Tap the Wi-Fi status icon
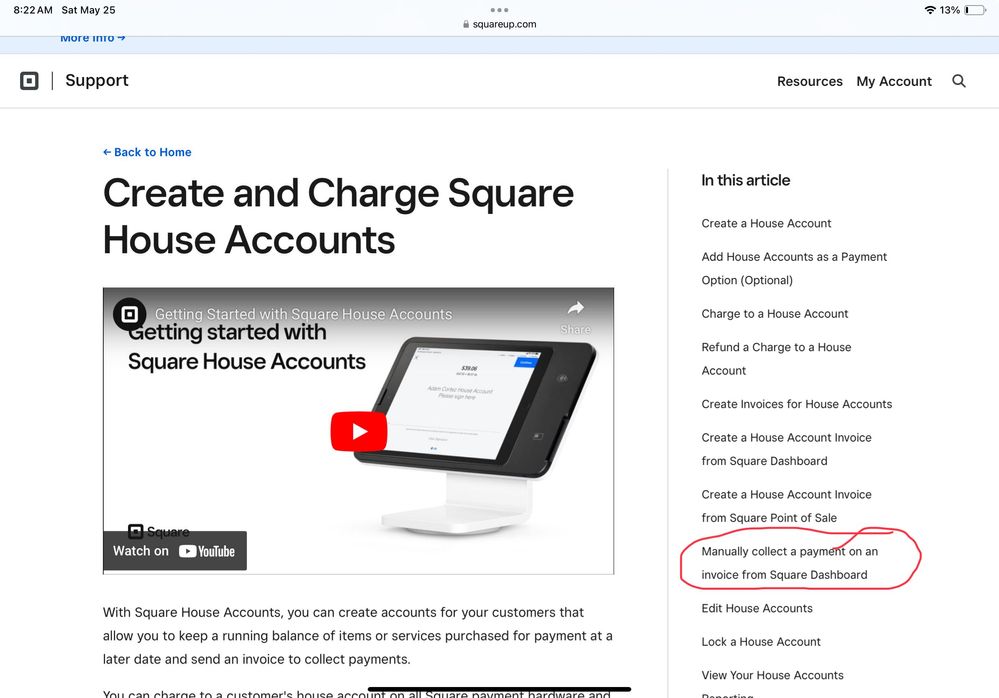 click(930, 10)
